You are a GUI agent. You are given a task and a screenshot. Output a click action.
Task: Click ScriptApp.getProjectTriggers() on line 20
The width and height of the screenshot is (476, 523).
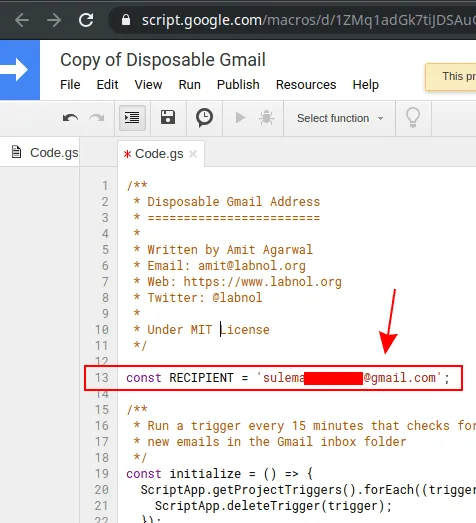tap(249, 490)
